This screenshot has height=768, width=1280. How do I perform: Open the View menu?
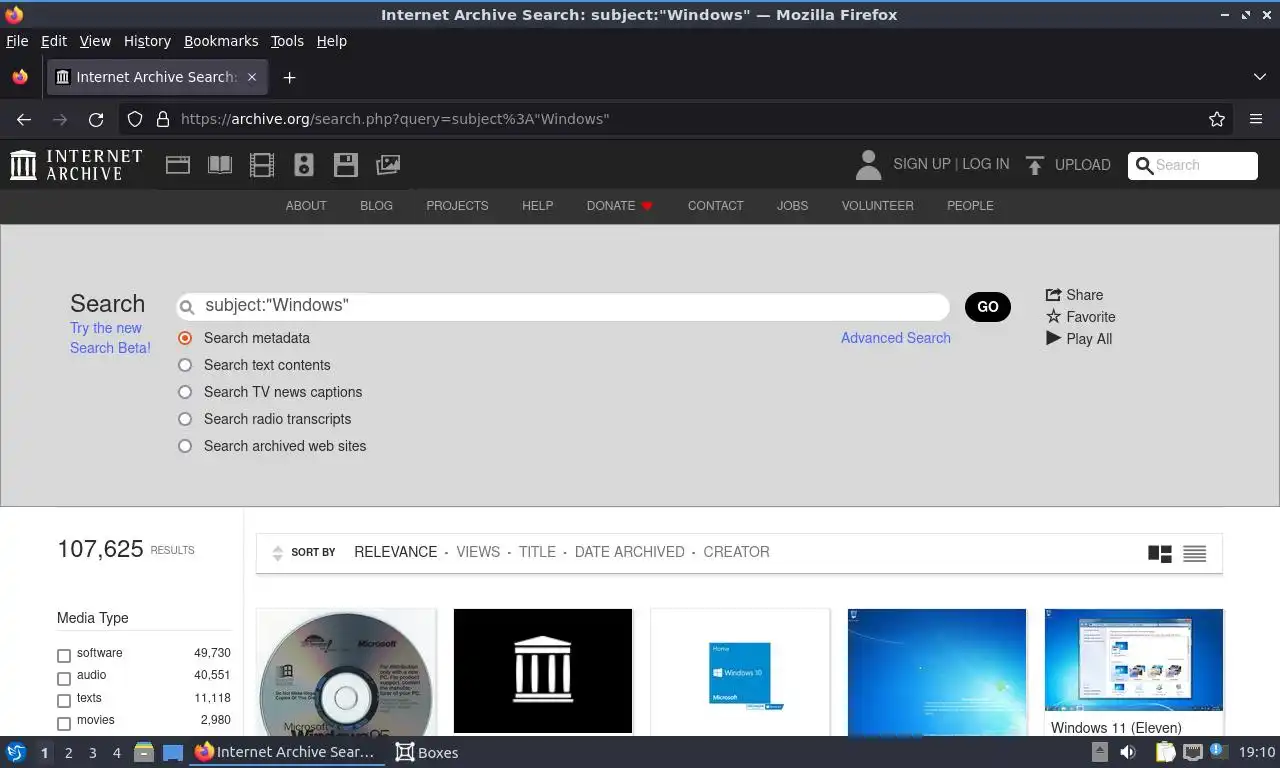pyautogui.click(x=95, y=41)
